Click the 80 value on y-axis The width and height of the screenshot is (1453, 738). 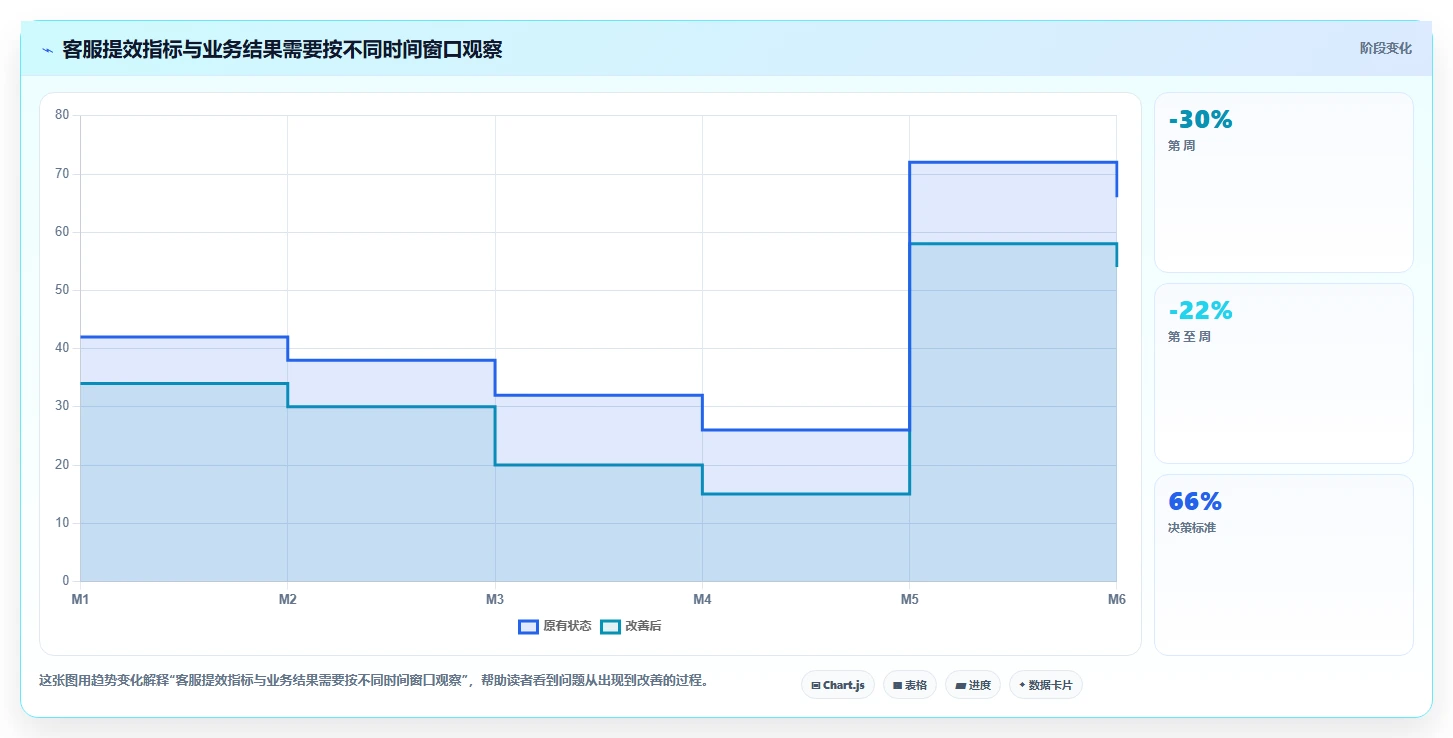click(x=62, y=115)
